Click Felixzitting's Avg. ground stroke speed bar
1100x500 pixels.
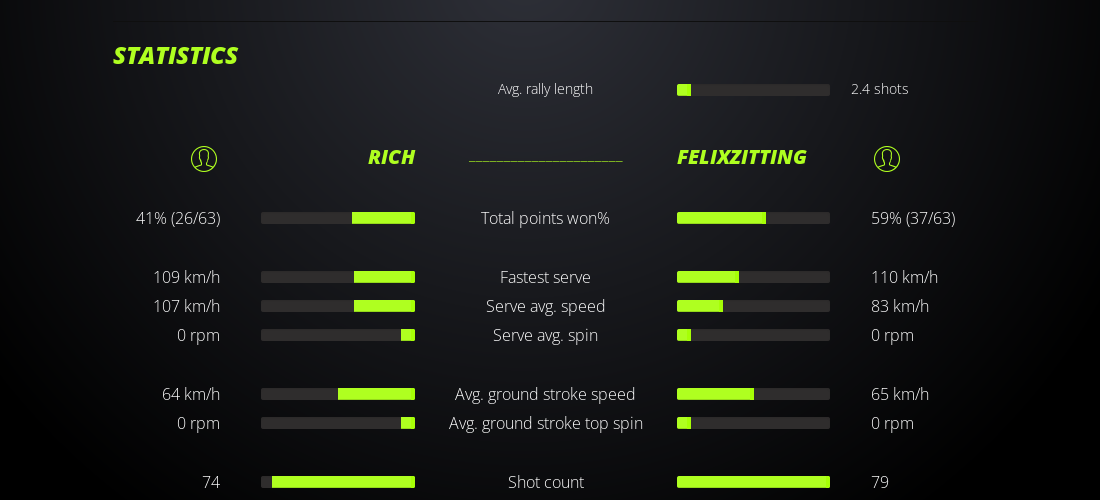[753, 394]
